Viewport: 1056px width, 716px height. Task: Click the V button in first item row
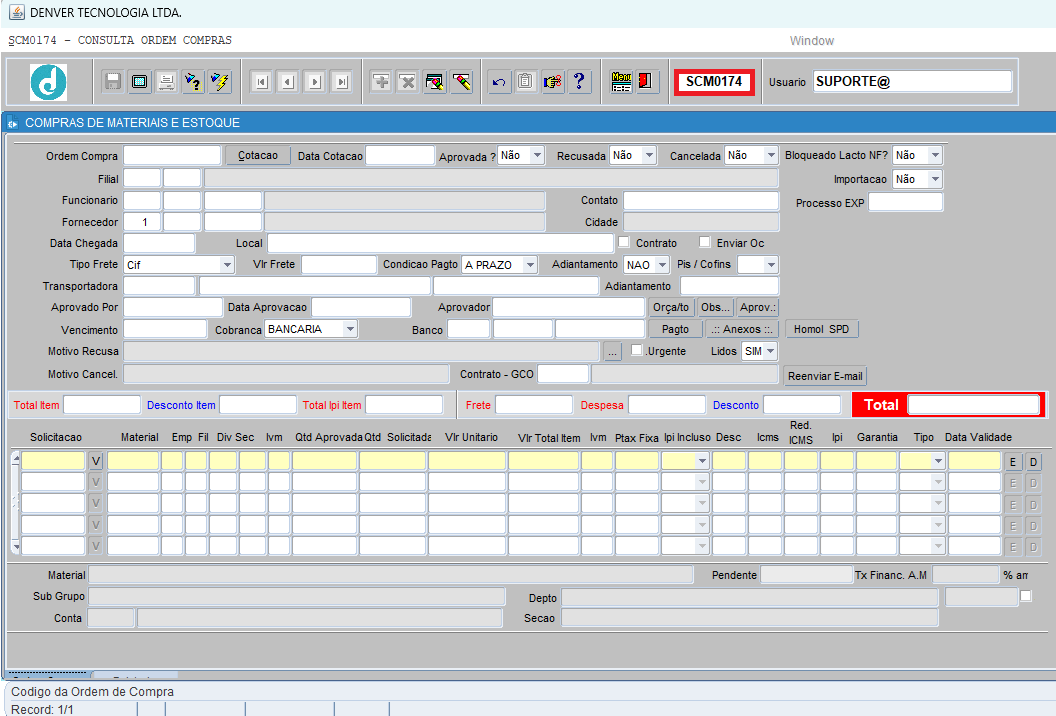click(96, 461)
